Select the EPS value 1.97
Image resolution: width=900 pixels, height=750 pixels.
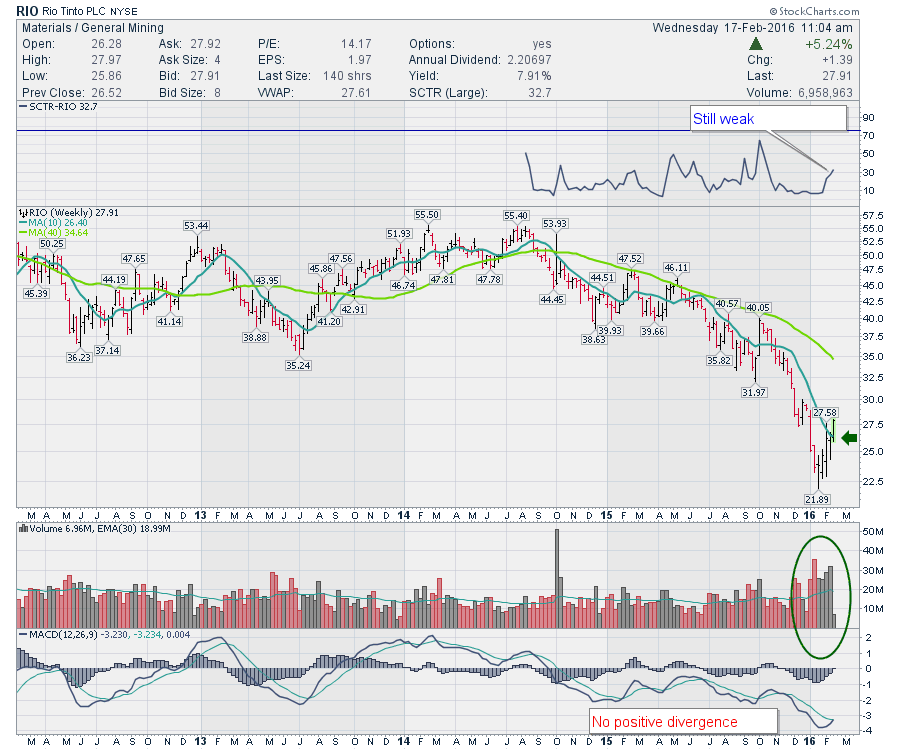click(x=359, y=60)
